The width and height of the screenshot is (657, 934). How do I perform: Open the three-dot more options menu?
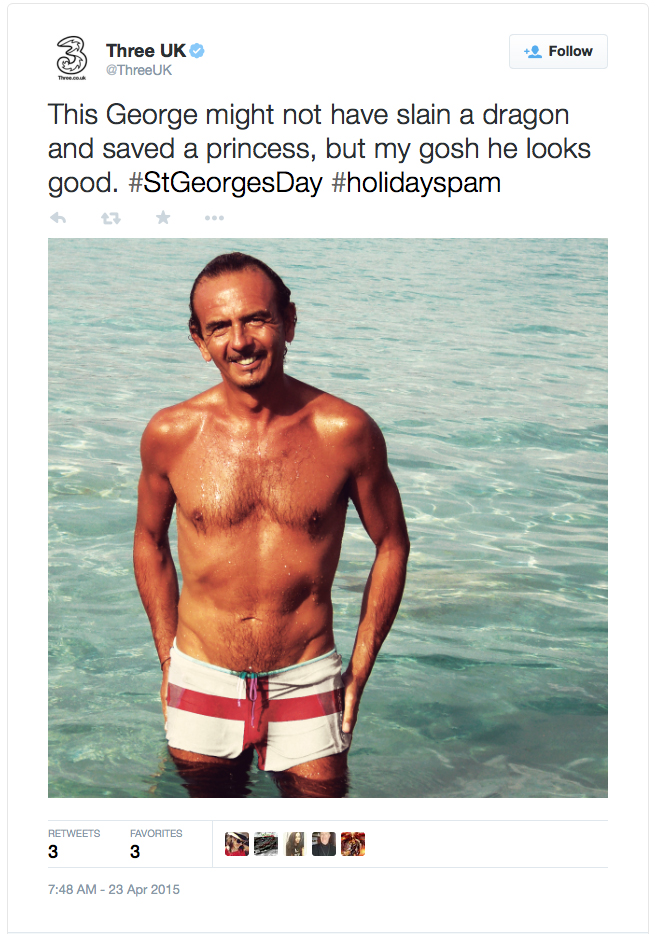click(214, 218)
